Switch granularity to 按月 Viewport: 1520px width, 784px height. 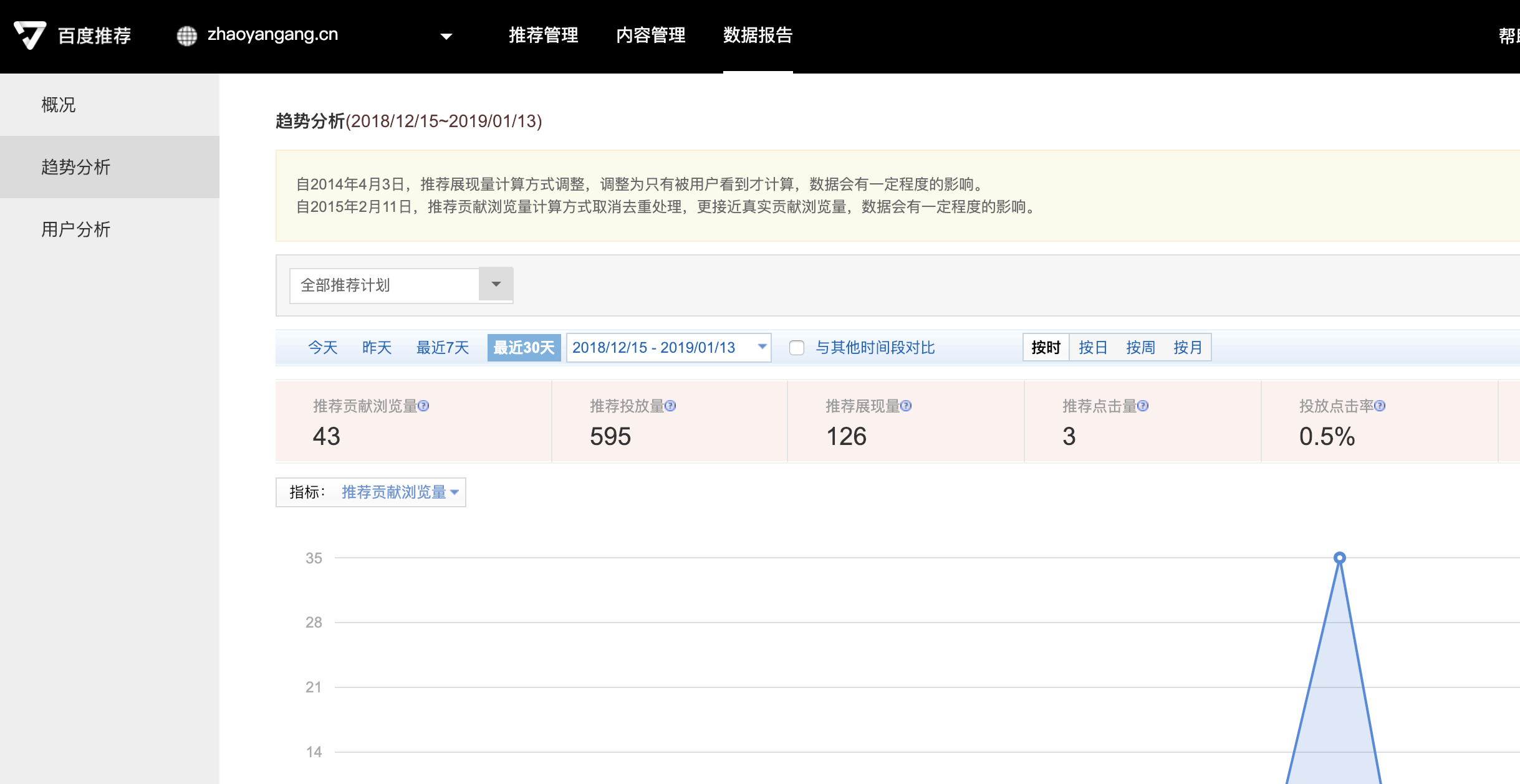pyautogui.click(x=1187, y=348)
